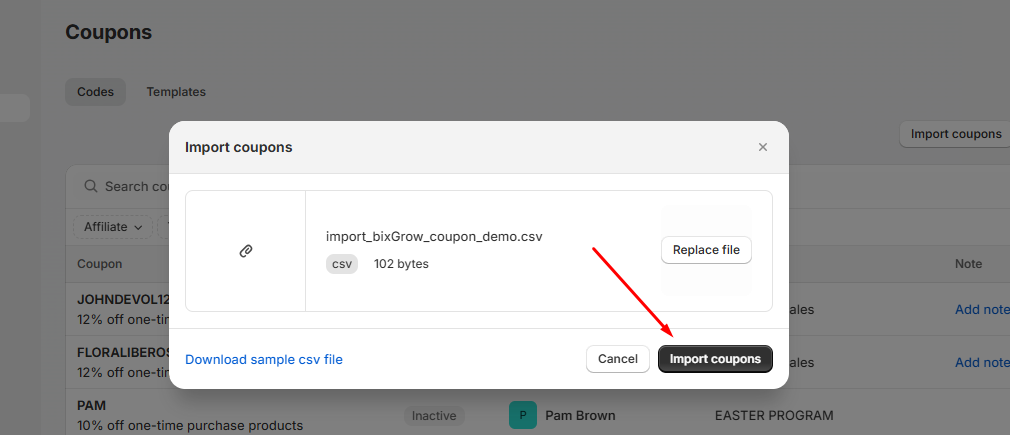Expand the Affiliate filter dropdown
Image resolution: width=1010 pixels, height=435 pixels.
[x=113, y=227]
